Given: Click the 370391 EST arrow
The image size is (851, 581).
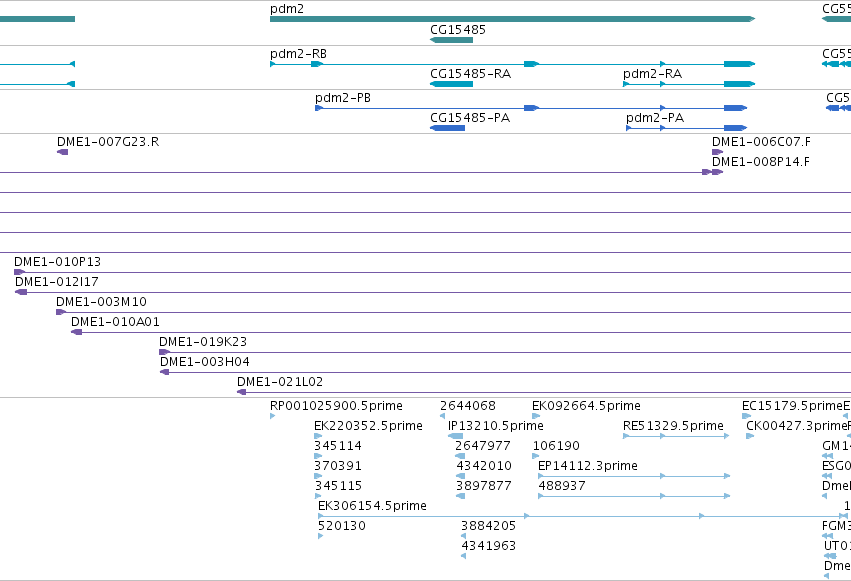Looking at the screenshot, I should 318,476.
